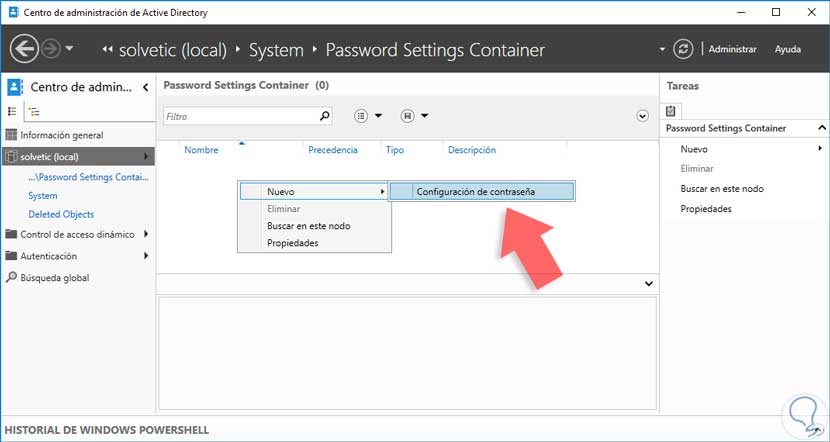Open the Ayuda menu
Screen dimensions: 830x442
pyautogui.click(x=788, y=49)
